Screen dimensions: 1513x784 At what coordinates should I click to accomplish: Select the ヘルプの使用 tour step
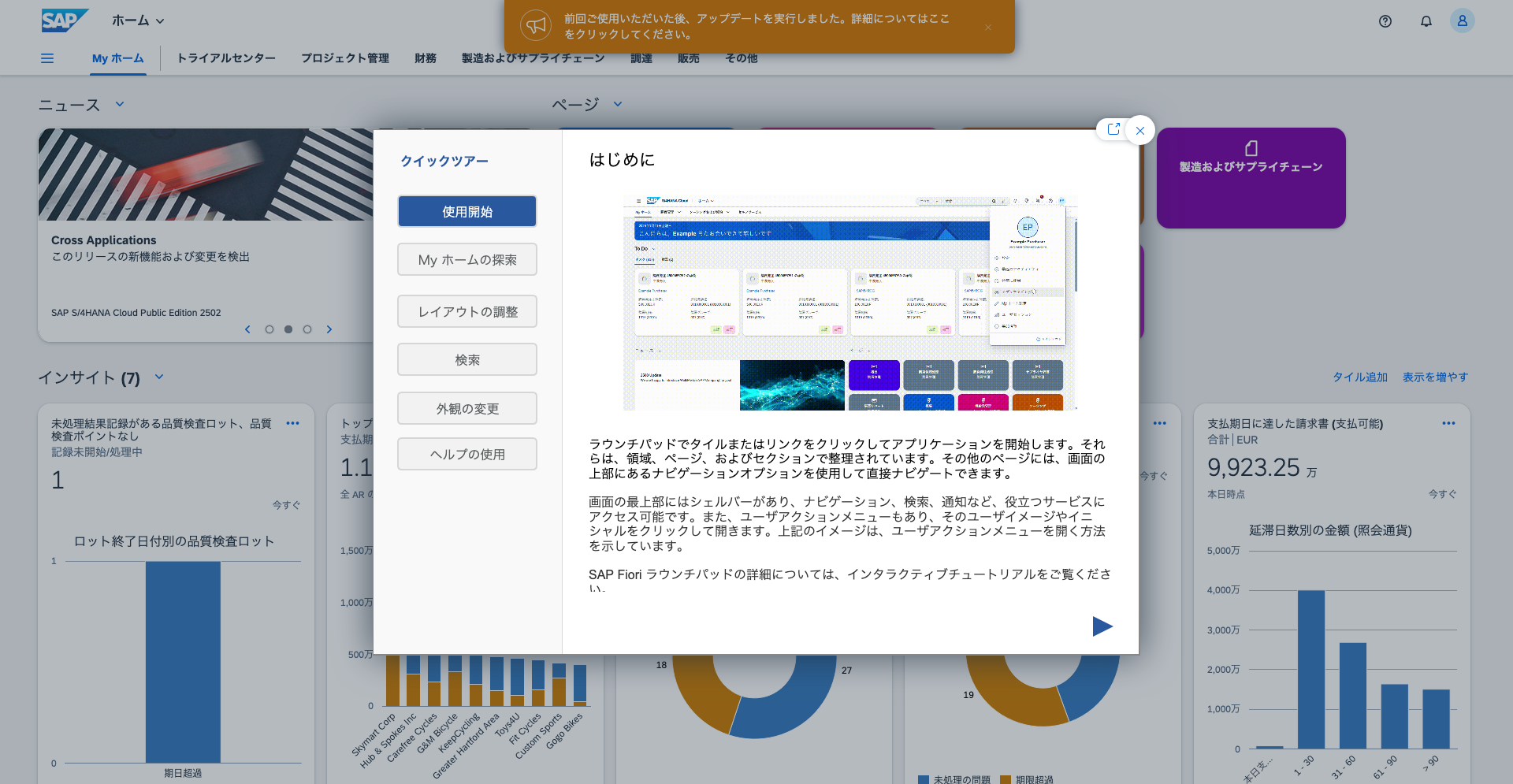click(467, 454)
